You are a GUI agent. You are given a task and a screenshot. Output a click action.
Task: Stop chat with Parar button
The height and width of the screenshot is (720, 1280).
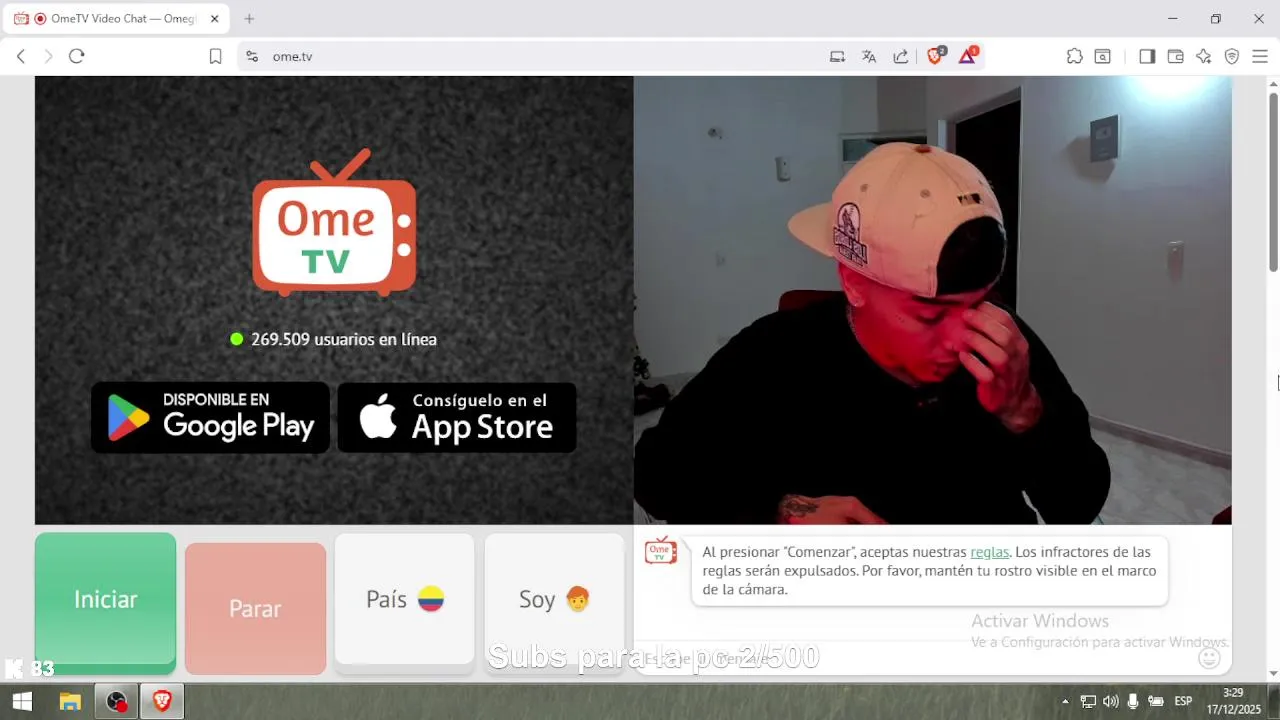255,608
